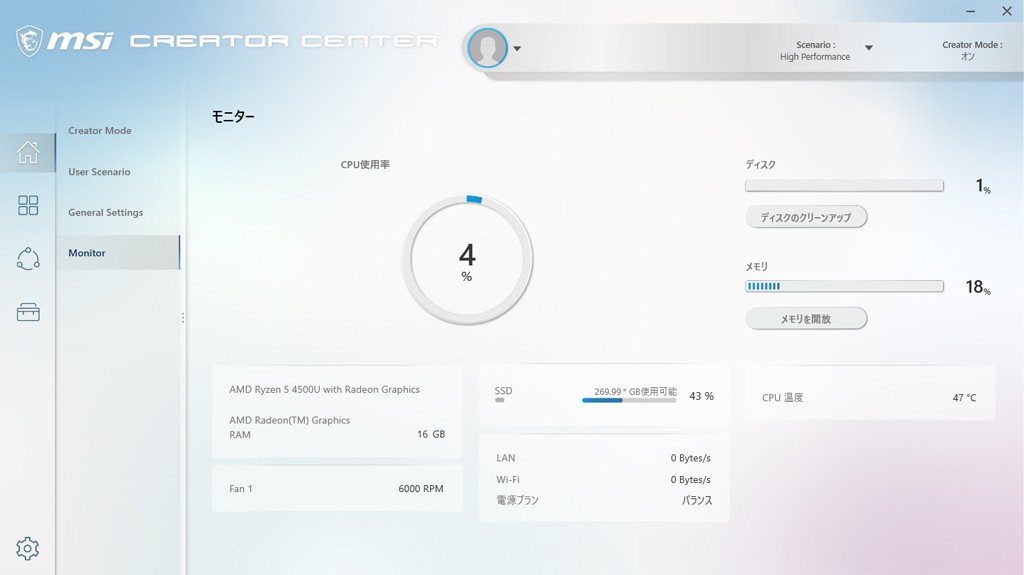Click the メモリ label
This screenshot has width=1024, height=575.
point(756,267)
